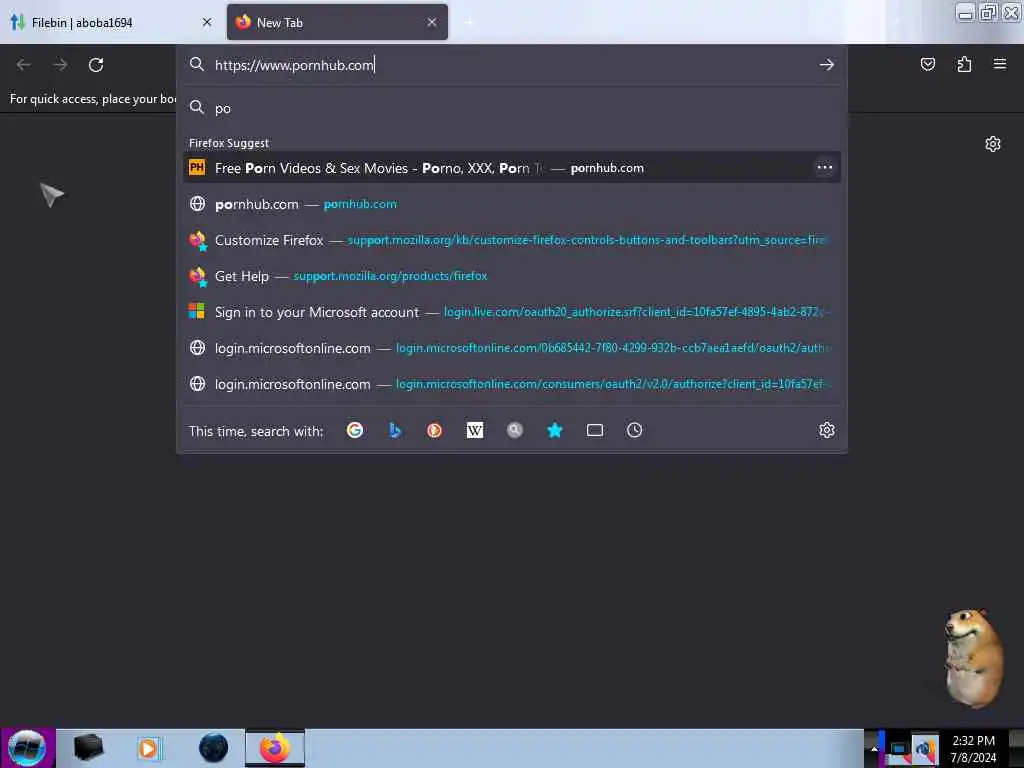Choose Sign in to your Microsoft account suggestion
This screenshot has height=768, width=1024.
(512, 312)
